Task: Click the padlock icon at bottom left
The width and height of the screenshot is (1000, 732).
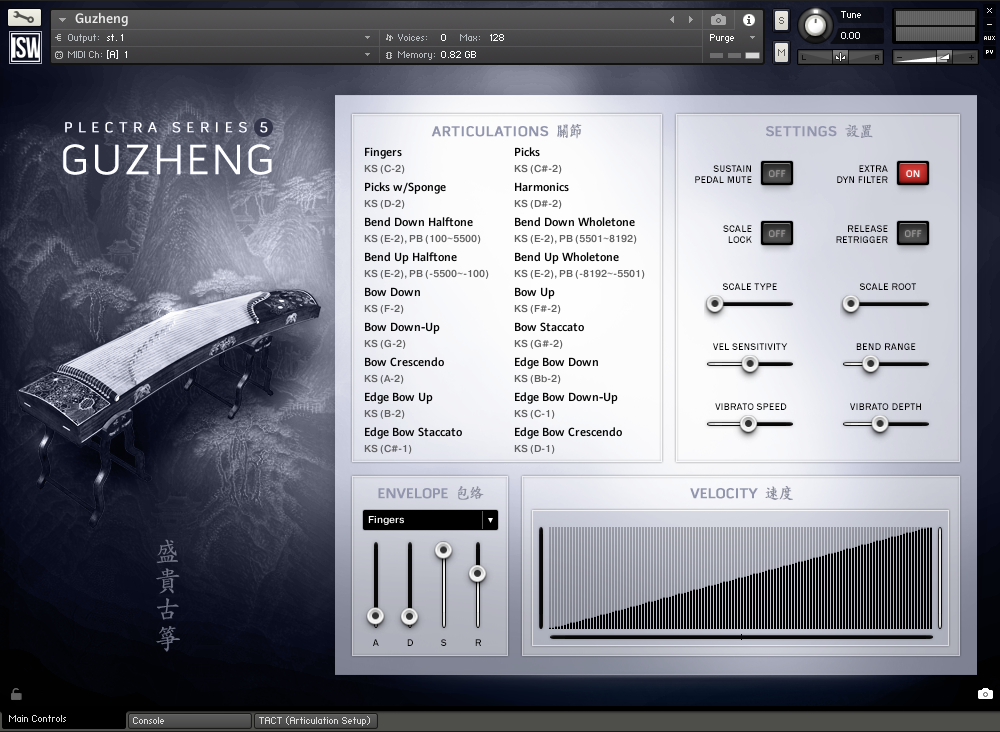Action: (14, 693)
